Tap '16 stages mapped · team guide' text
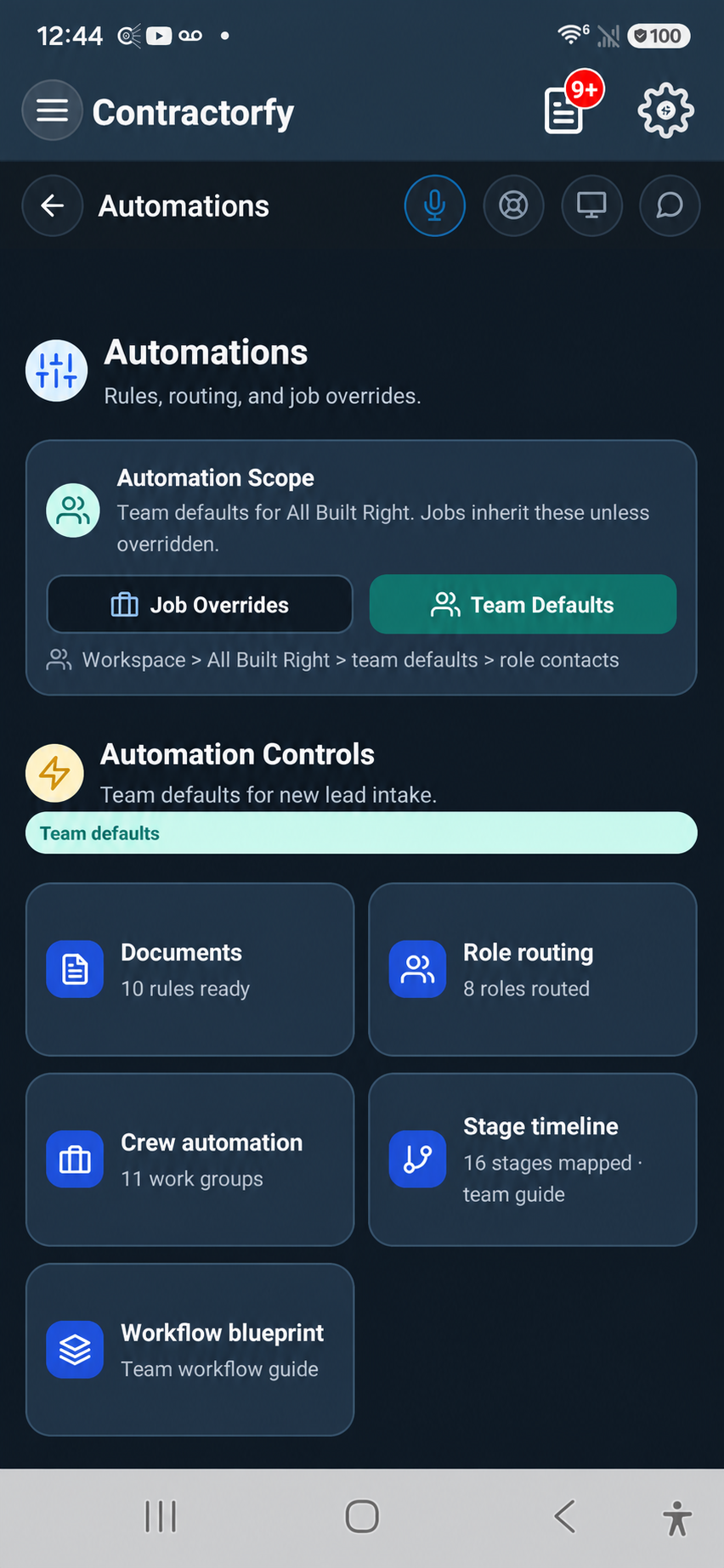 coord(552,1178)
